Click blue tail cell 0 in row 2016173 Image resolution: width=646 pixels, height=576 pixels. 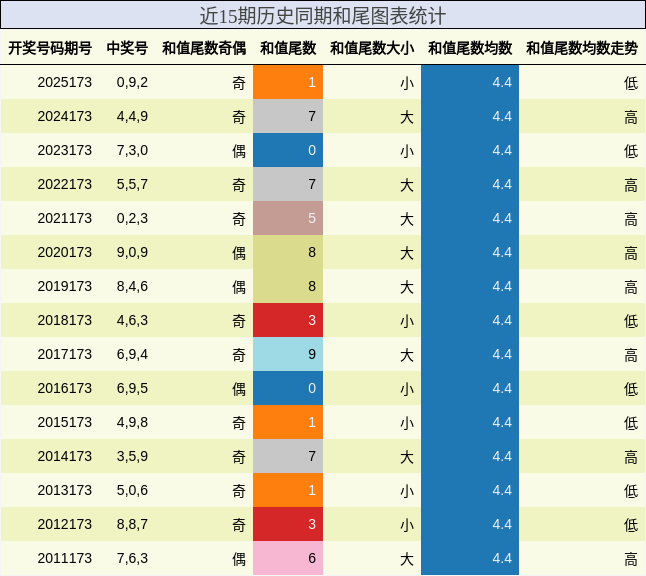288,388
